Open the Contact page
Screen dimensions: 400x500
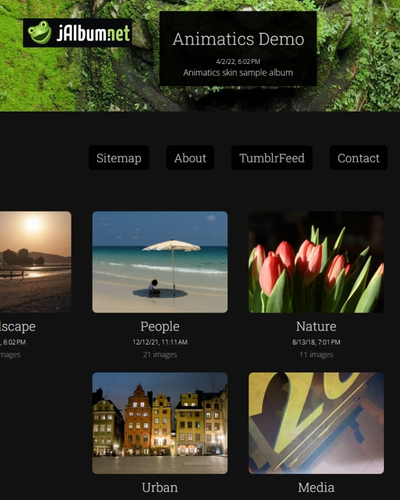[358, 158]
